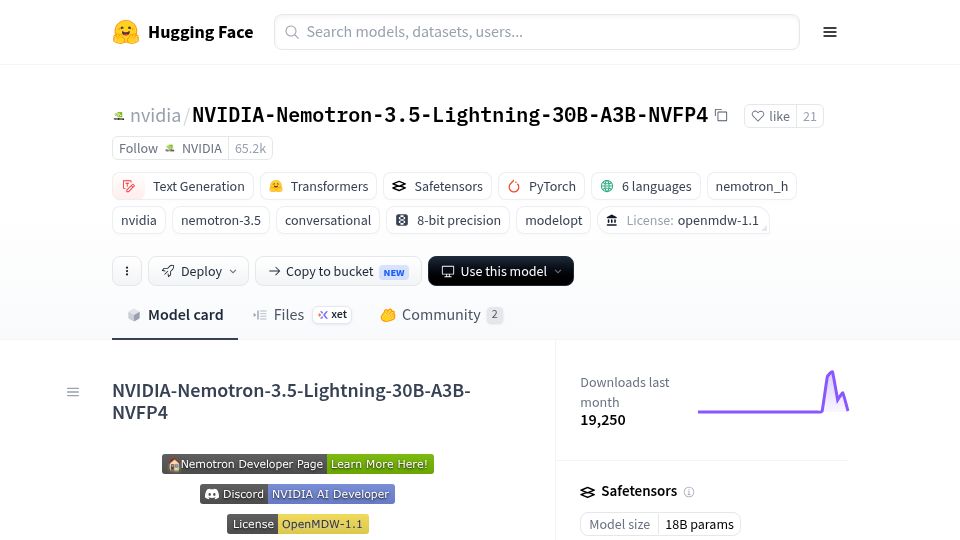Open the Nemotron Developer Page badge
960x540 pixels.
click(245, 464)
